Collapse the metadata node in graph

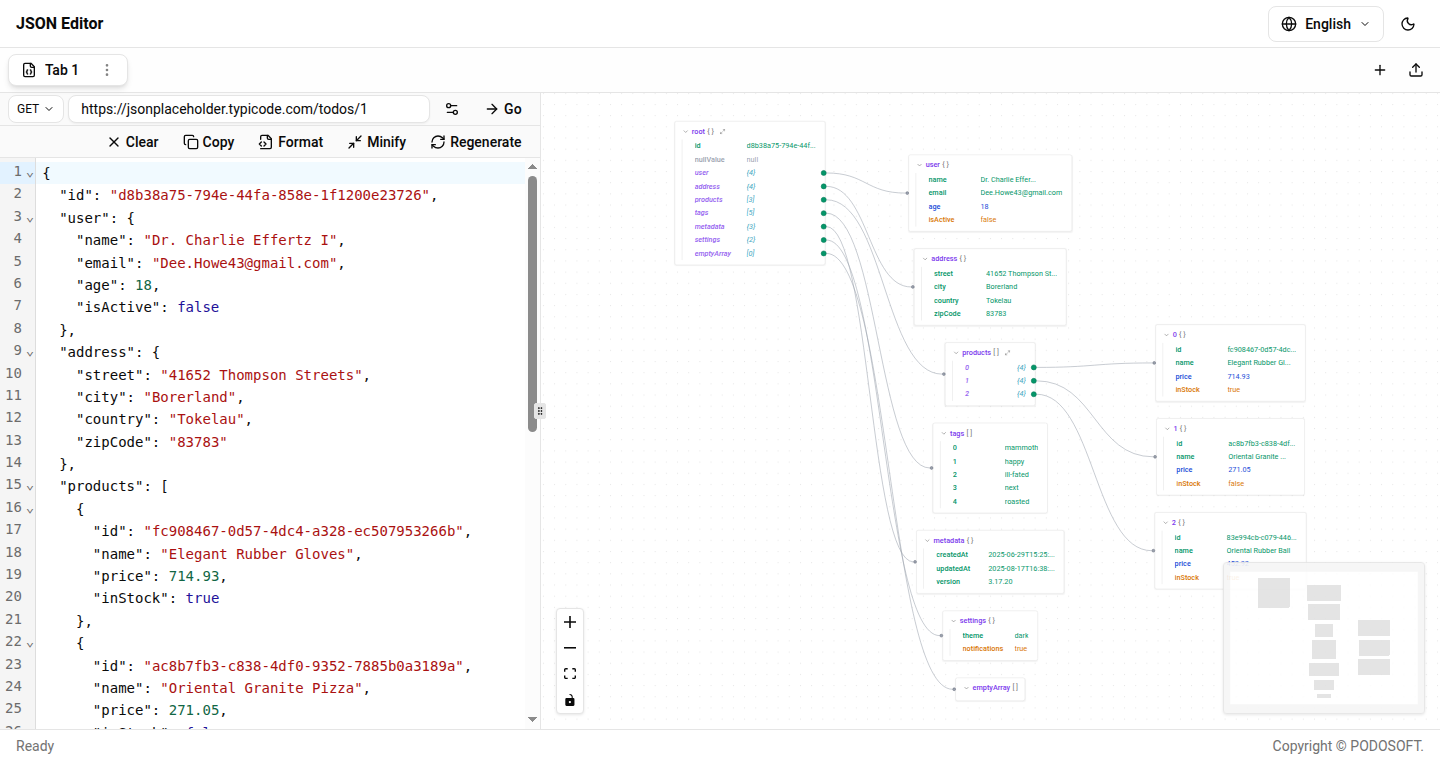(927, 540)
